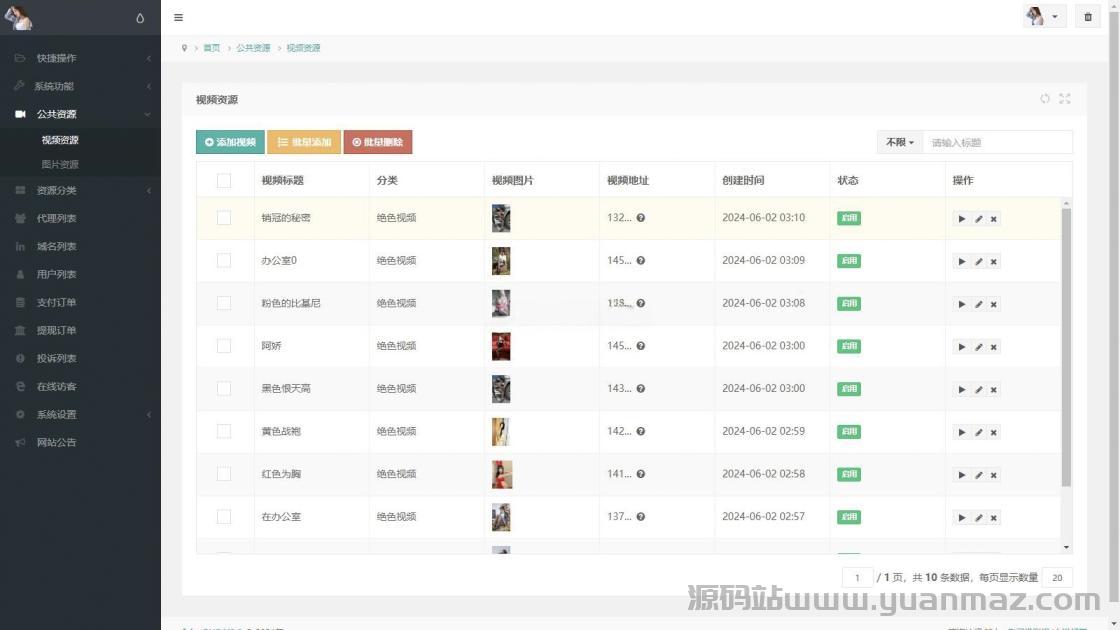The height and width of the screenshot is (630, 1120).
Task: Click the 添加视频 button
Action: tap(230, 142)
